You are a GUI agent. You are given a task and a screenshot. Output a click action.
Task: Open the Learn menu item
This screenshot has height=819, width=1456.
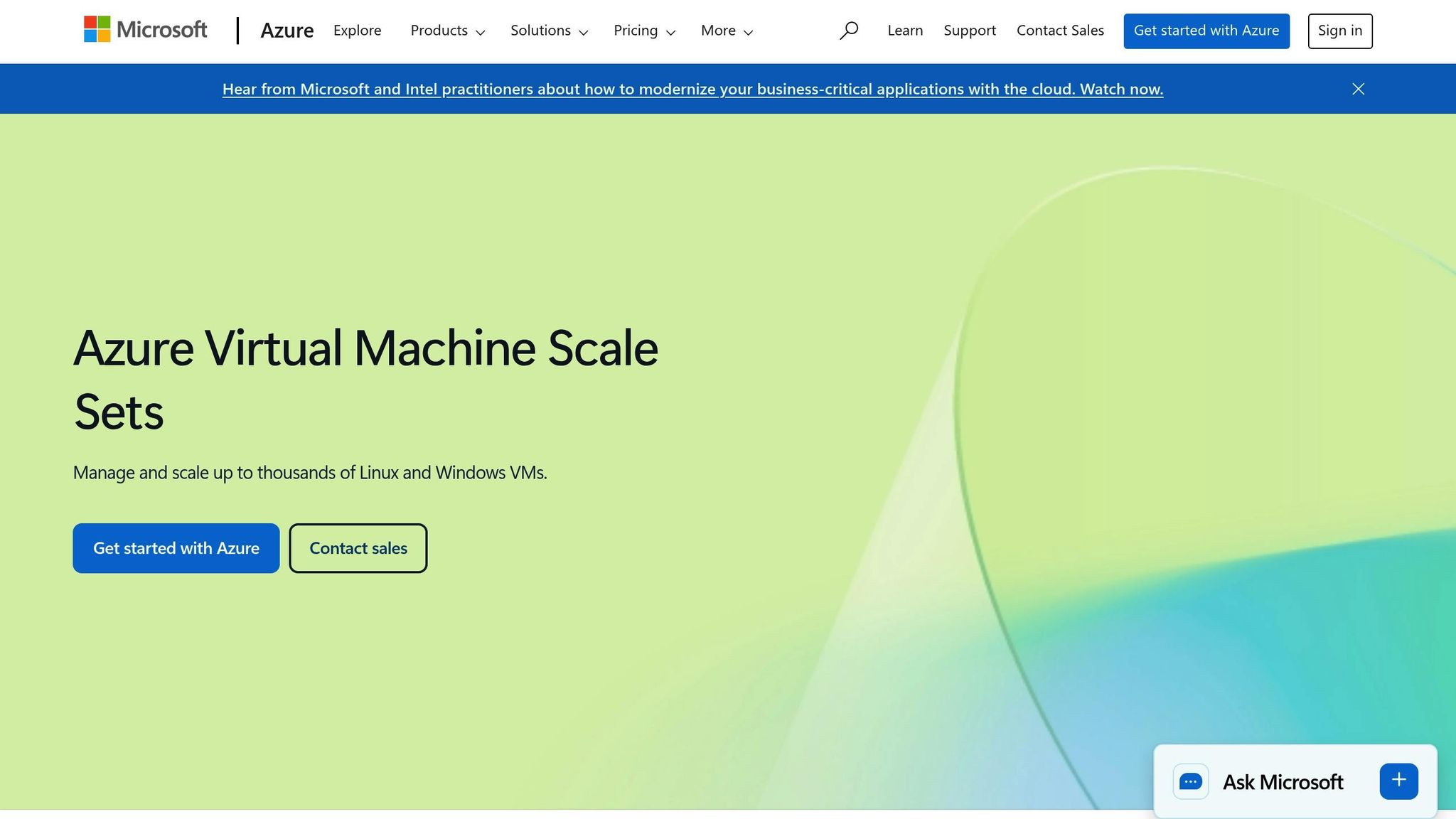904,31
